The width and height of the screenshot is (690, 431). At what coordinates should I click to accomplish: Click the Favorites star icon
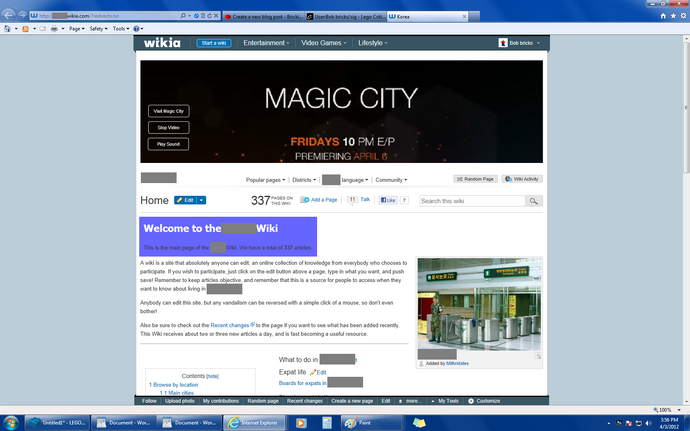pos(673,16)
